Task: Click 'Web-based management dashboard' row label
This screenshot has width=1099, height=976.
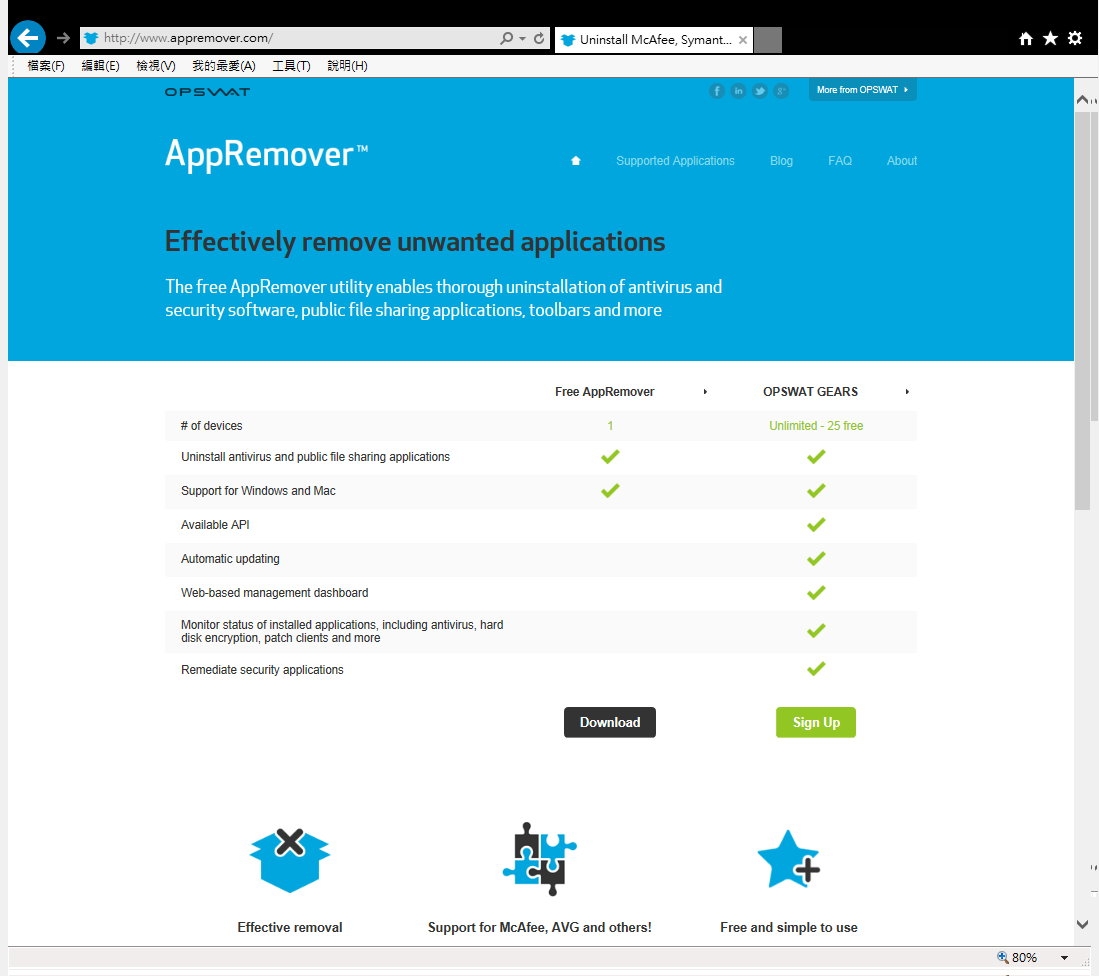Action: pos(274,593)
